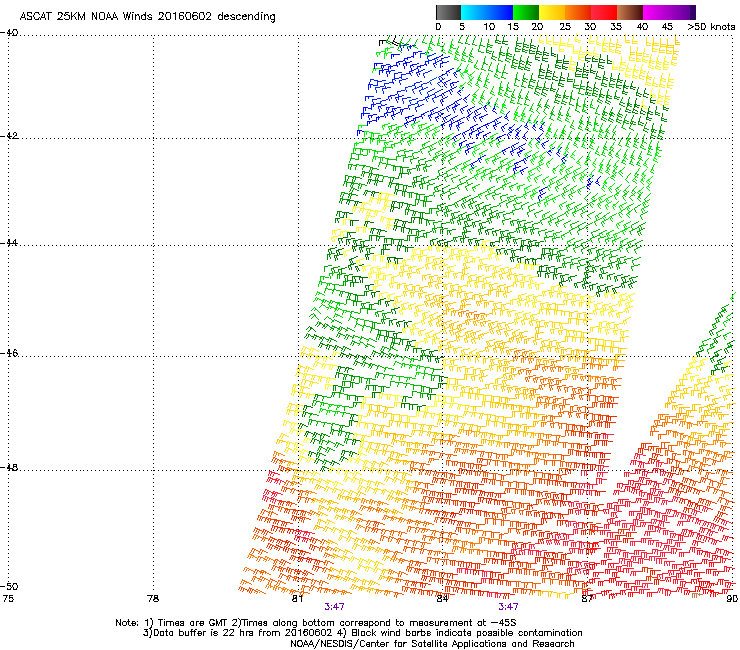
Task: Click the '84' longitude axis label
Action: (442, 599)
